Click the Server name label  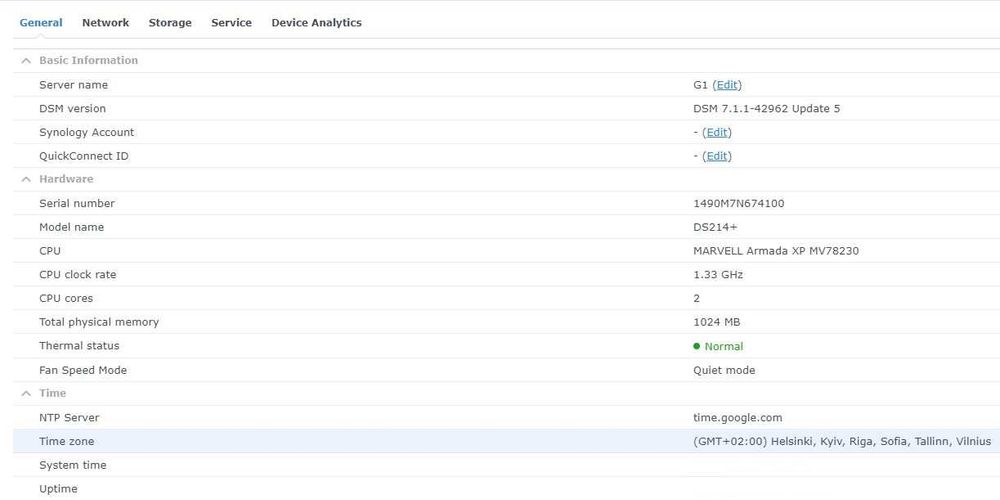tap(73, 85)
